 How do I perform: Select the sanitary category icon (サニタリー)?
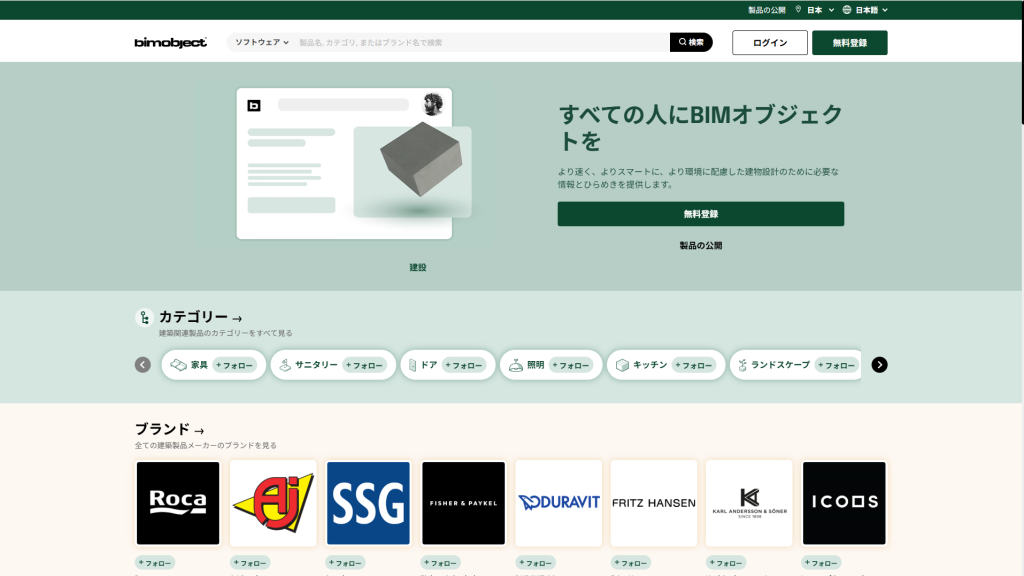click(x=285, y=365)
